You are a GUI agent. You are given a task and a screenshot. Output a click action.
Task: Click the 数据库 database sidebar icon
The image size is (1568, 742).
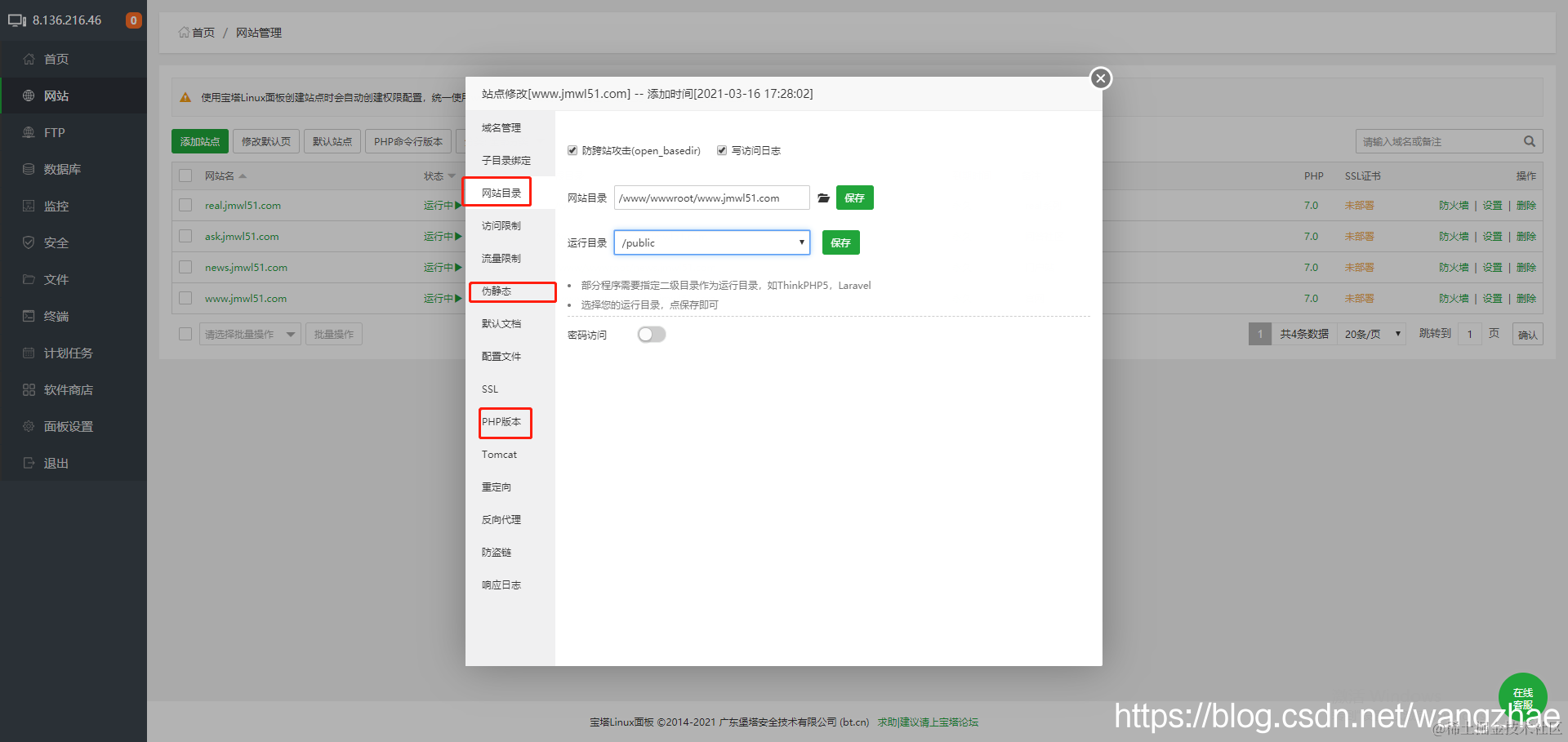pos(29,169)
